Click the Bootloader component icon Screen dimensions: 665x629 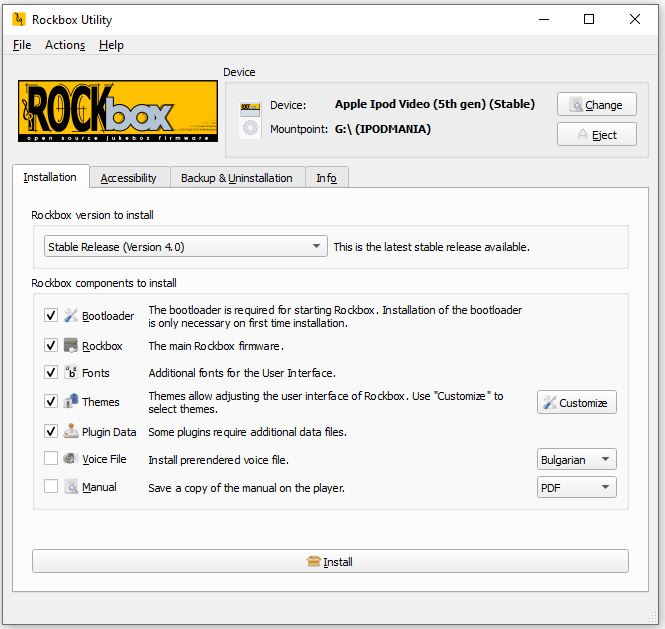(x=71, y=316)
